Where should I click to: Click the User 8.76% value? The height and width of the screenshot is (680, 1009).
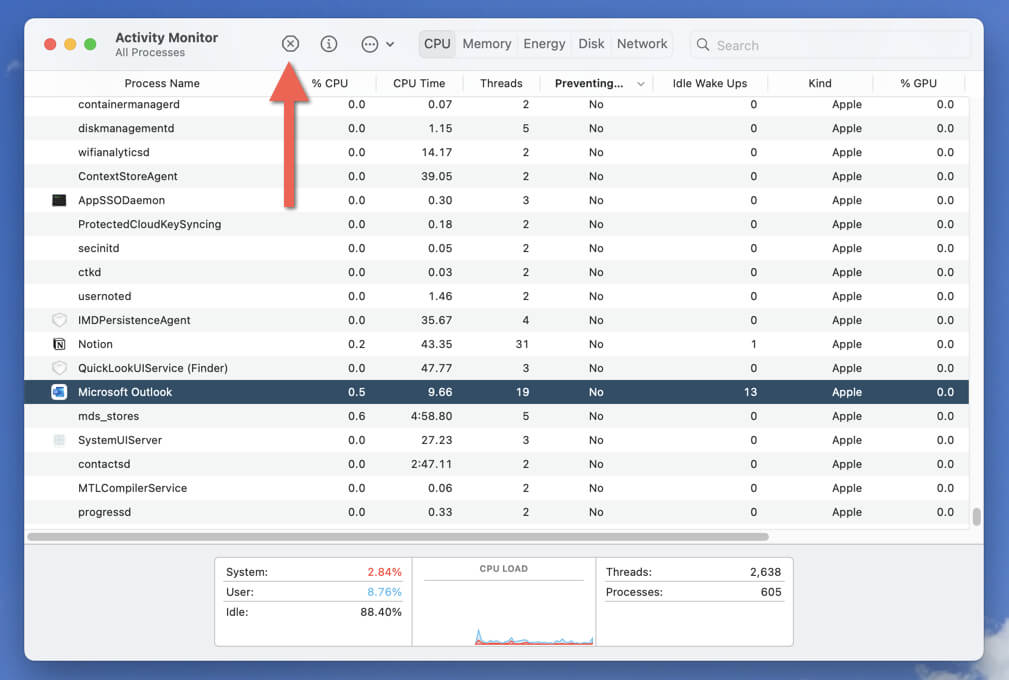coord(384,592)
